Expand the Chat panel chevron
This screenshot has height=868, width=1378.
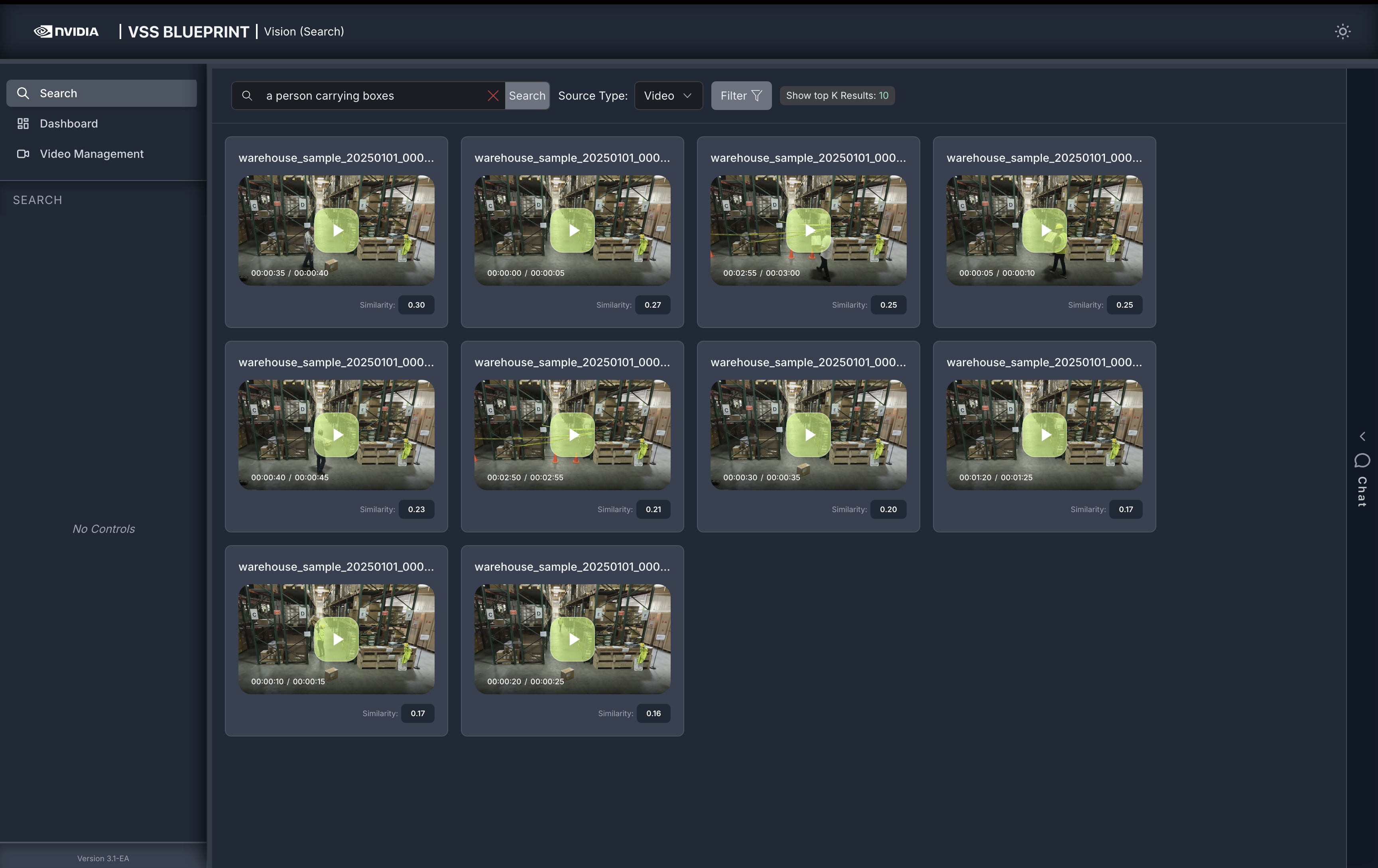tap(1362, 436)
